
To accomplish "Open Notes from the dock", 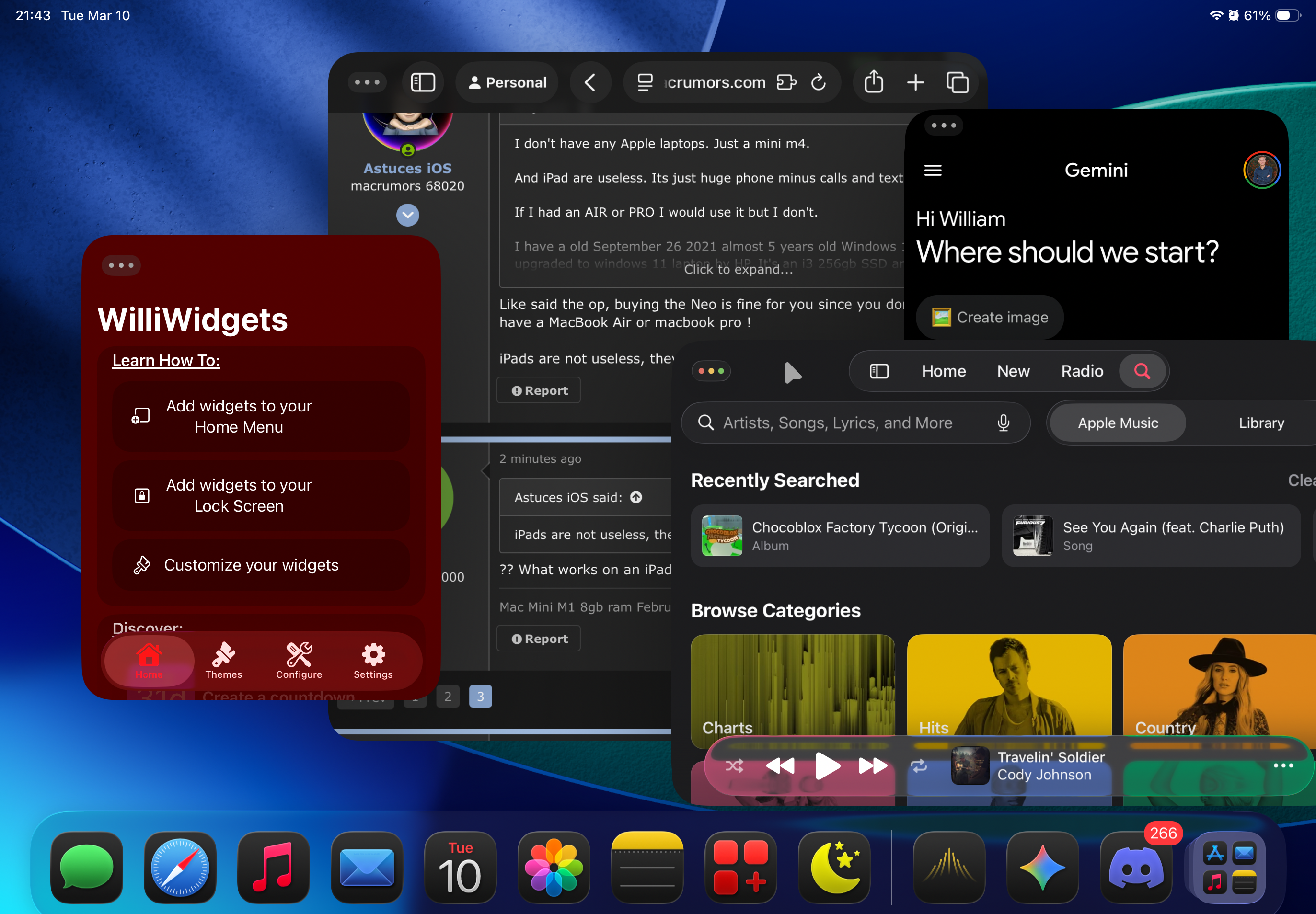I will (647, 868).
